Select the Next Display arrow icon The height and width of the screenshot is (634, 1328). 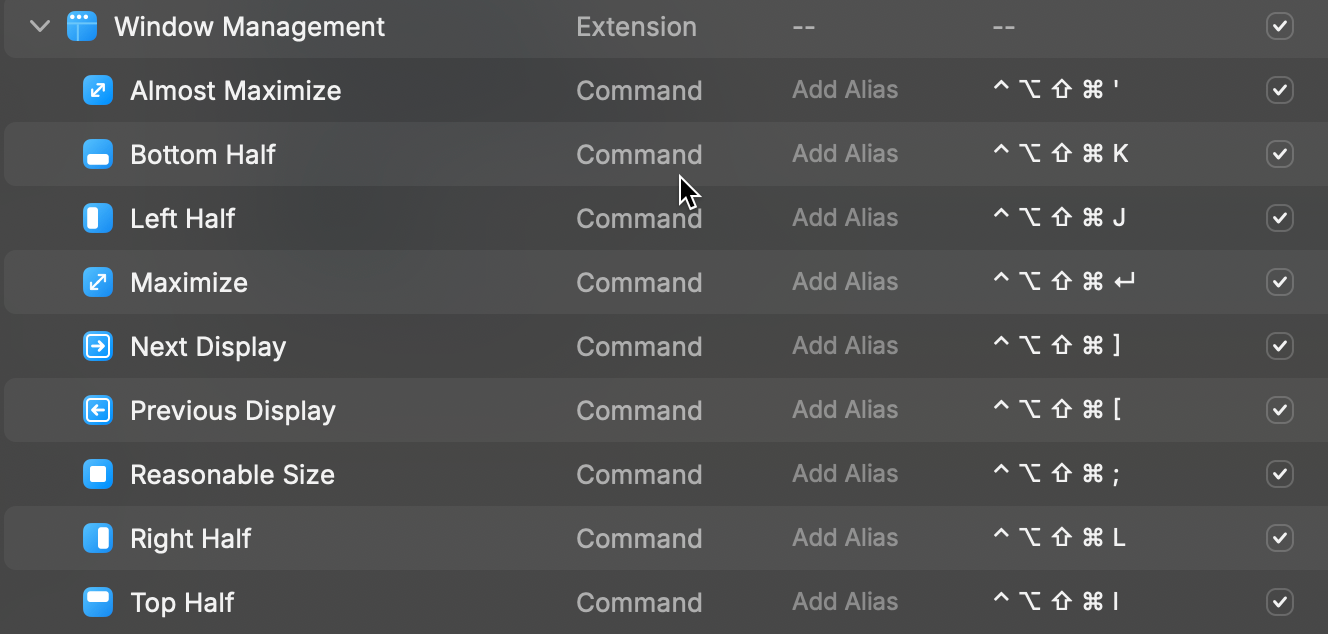tap(98, 347)
